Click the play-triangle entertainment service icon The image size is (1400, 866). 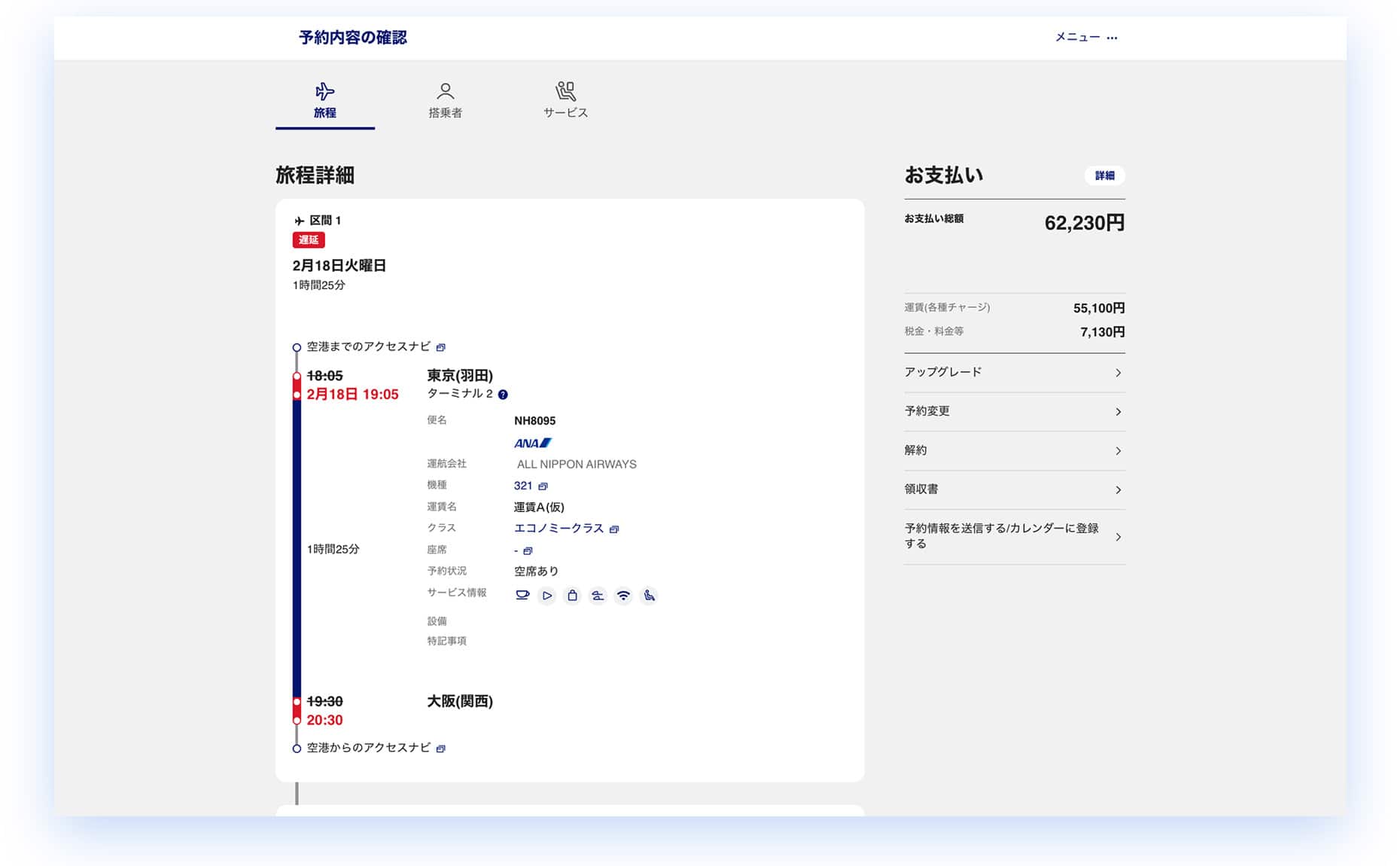point(547,596)
